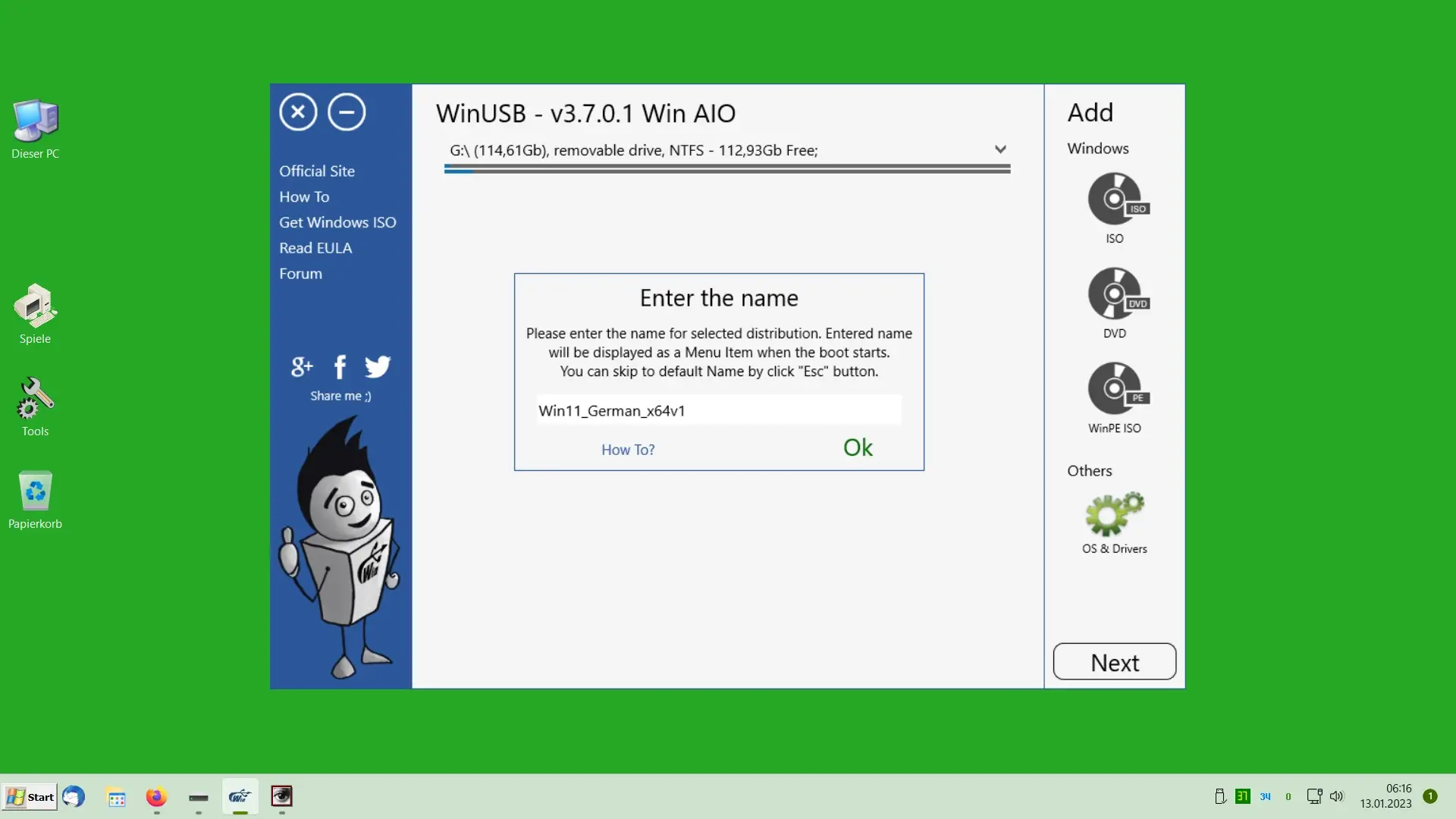Open the Forum link
1456x819 pixels.
[300, 274]
